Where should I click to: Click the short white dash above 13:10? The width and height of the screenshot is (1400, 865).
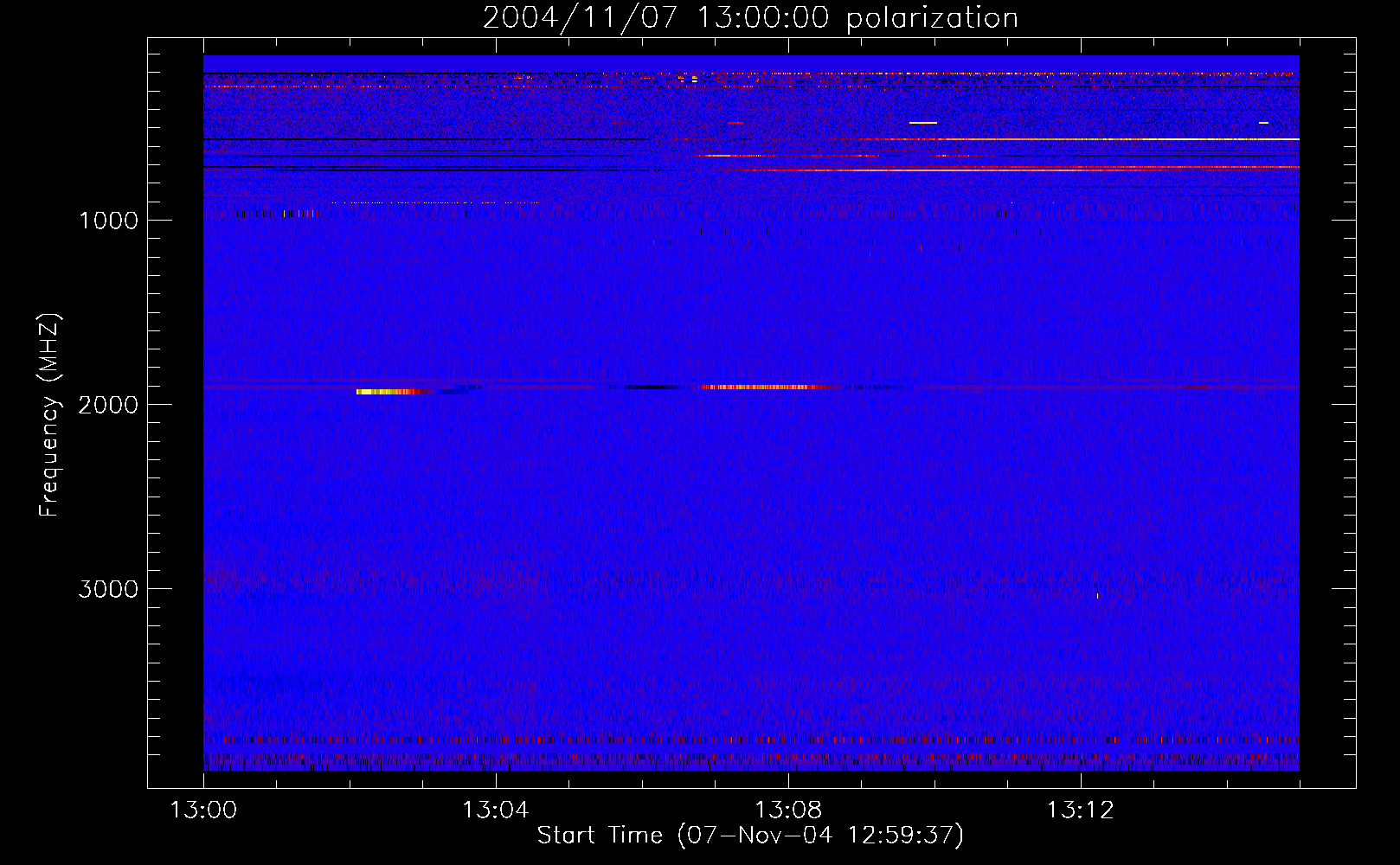coord(923,123)
